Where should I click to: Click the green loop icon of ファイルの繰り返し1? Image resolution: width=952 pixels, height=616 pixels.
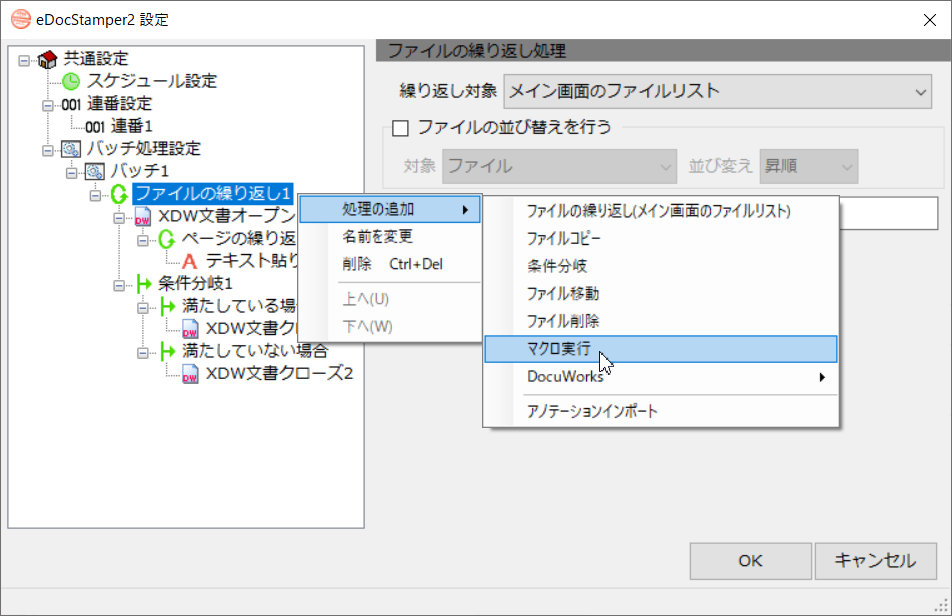118,194
